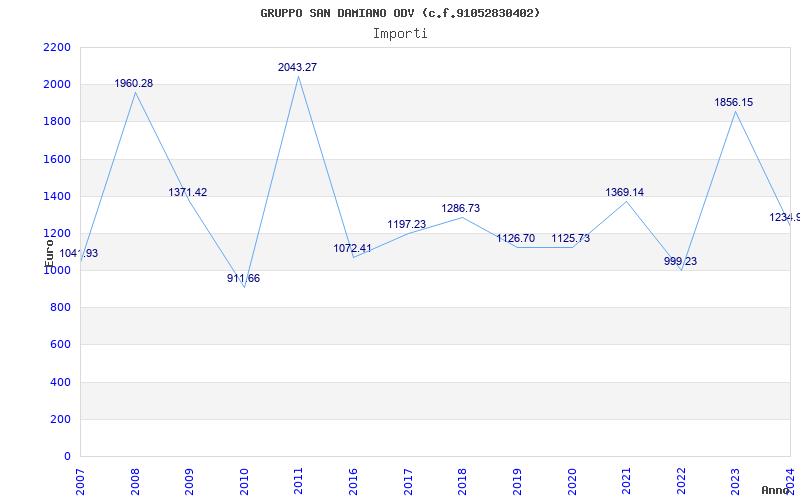The height and width of the screenshot is (500, 800).
Task: Select the 1286.73 data label
Action: click(x=461, y=209)
